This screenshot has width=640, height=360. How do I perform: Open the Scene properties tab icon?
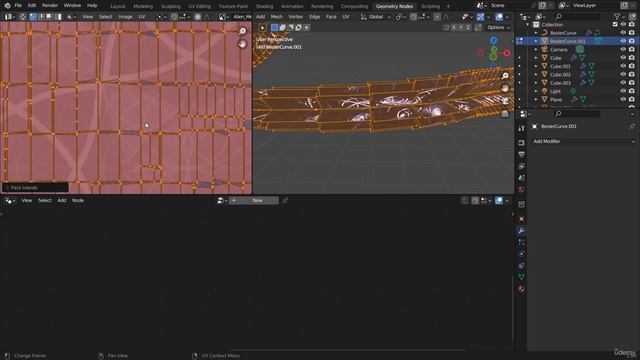pyautogui.click(x=521, y=178)
